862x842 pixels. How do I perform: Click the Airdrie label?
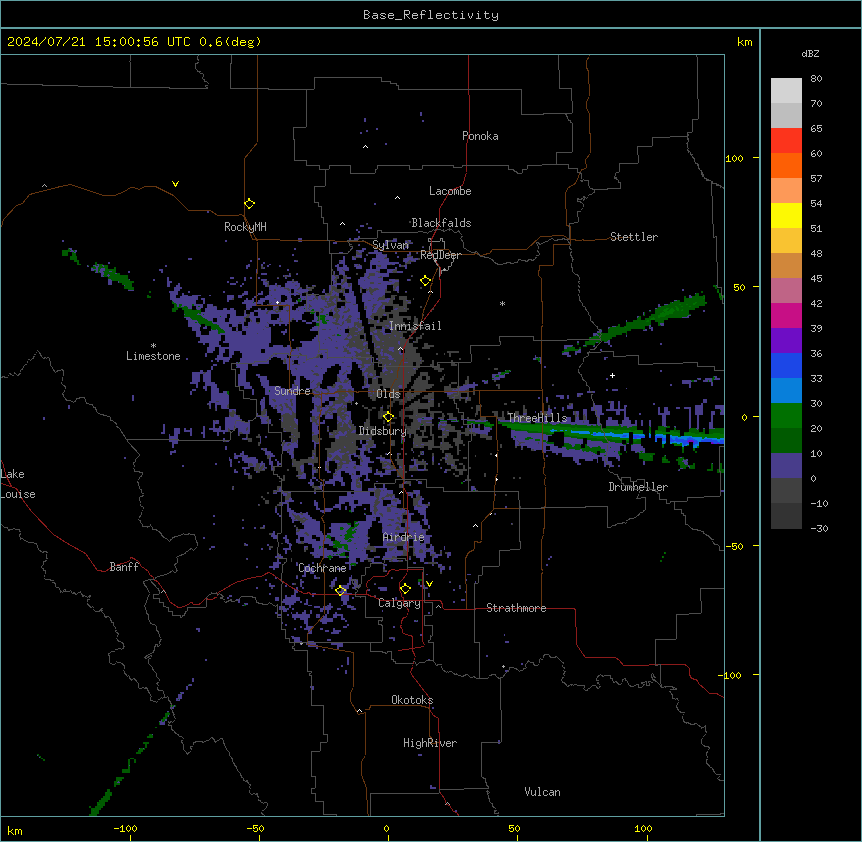pyautogui.click(x=404, y=537)
